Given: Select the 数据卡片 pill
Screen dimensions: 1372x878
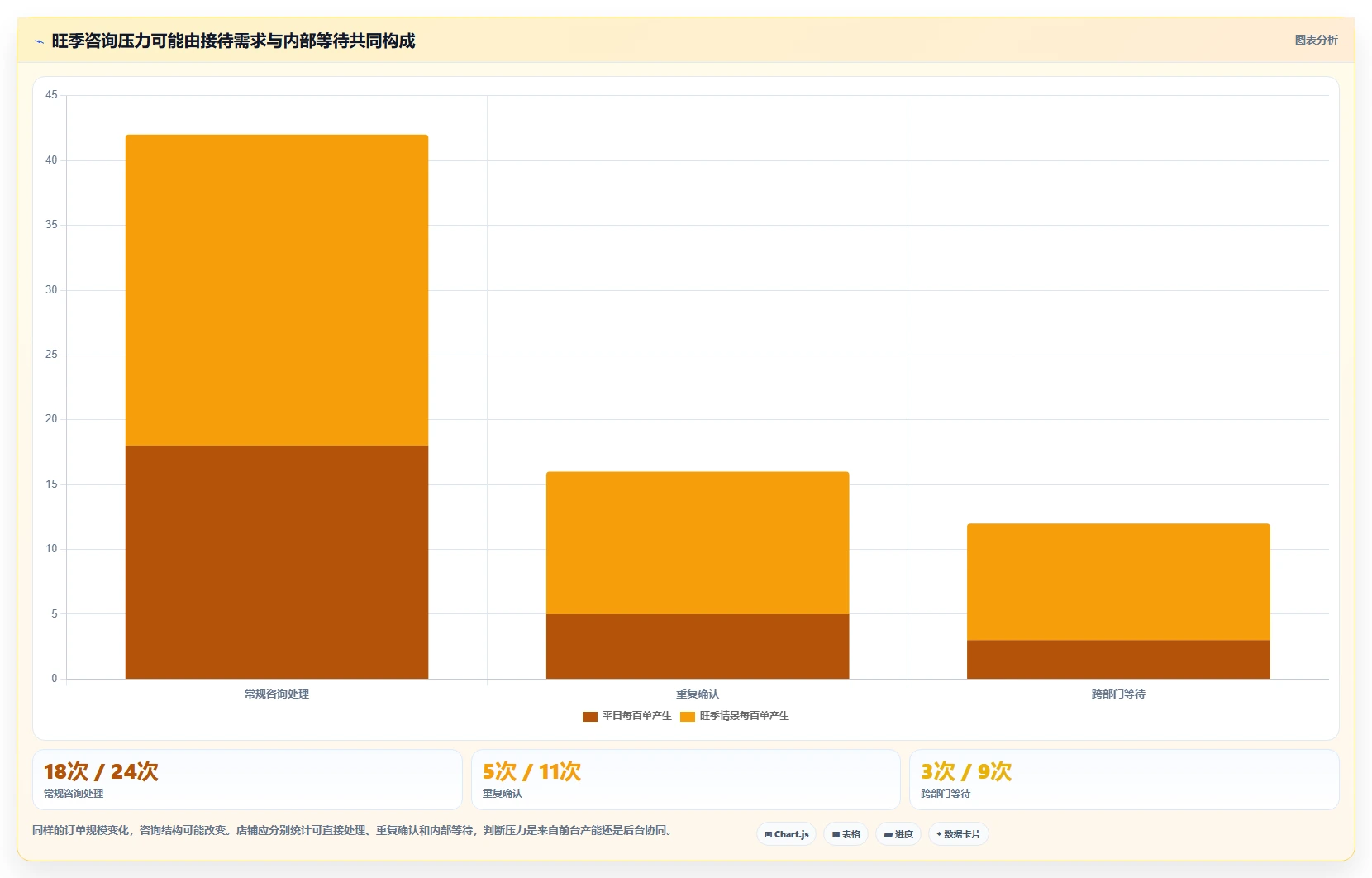Looking at the screenshot, I should 958,834.
